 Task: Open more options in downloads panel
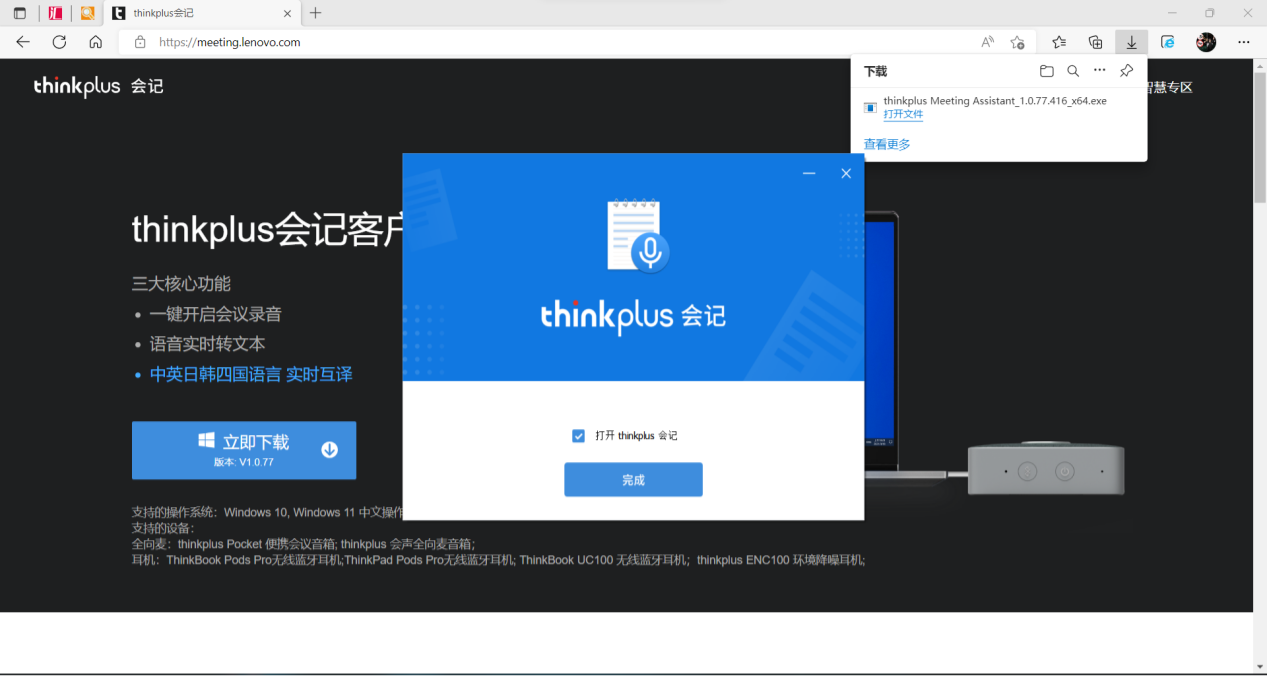(1100, 71)
